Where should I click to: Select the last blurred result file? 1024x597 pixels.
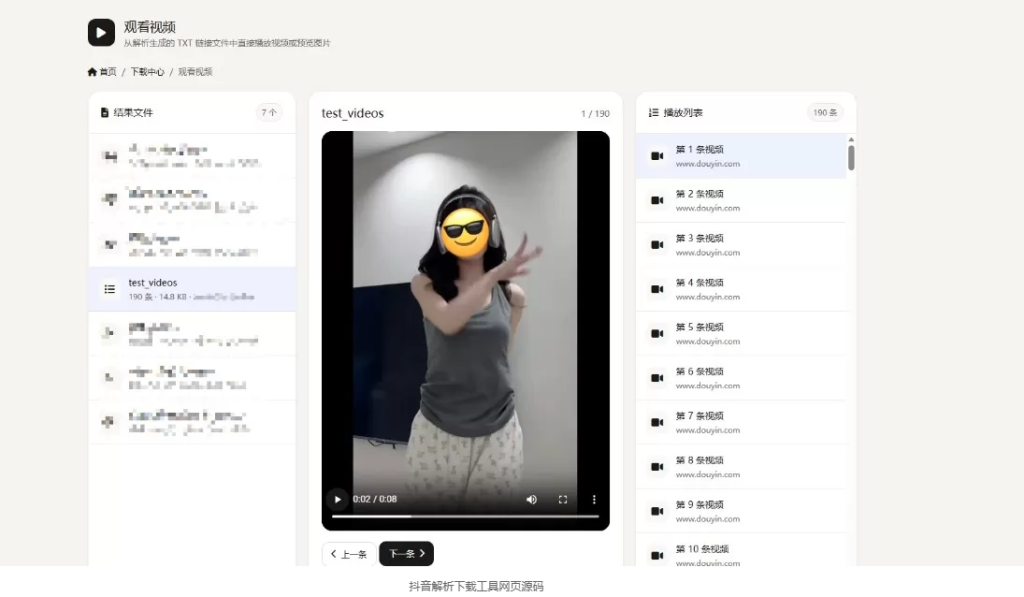[192, 422]
